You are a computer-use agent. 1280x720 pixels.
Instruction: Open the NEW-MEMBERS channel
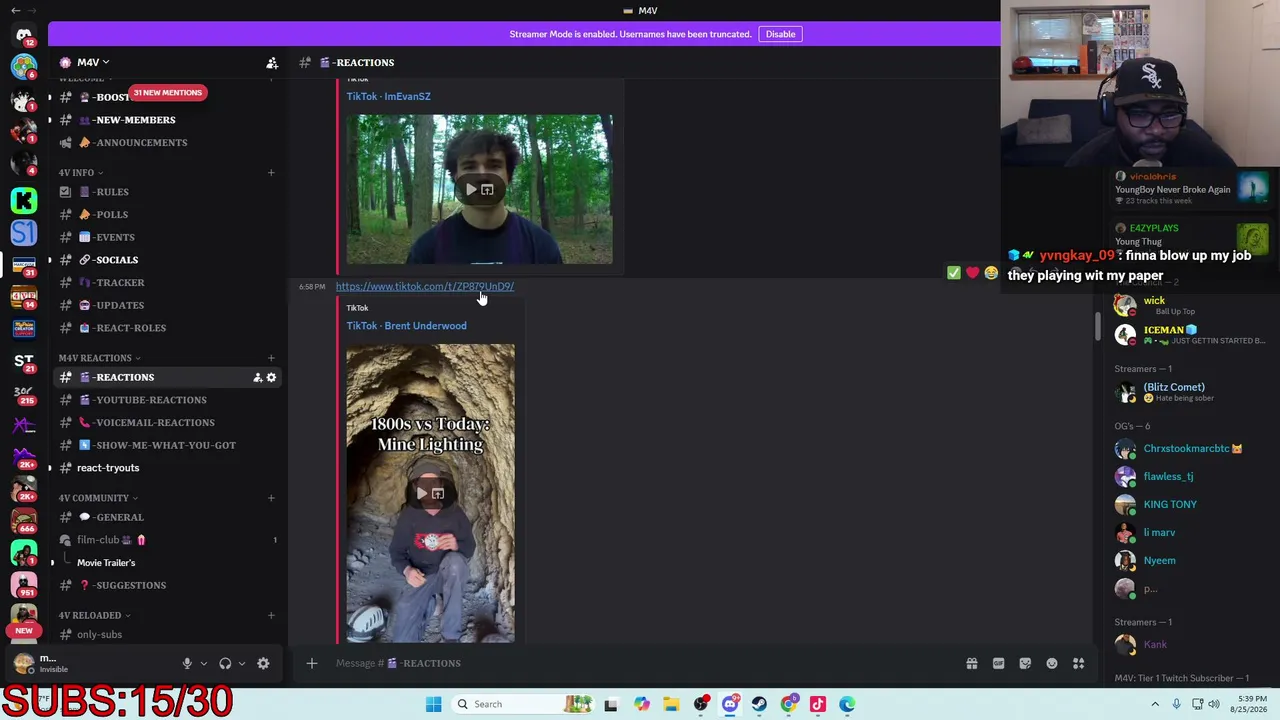pyautogui.click(x=166, y=120)
